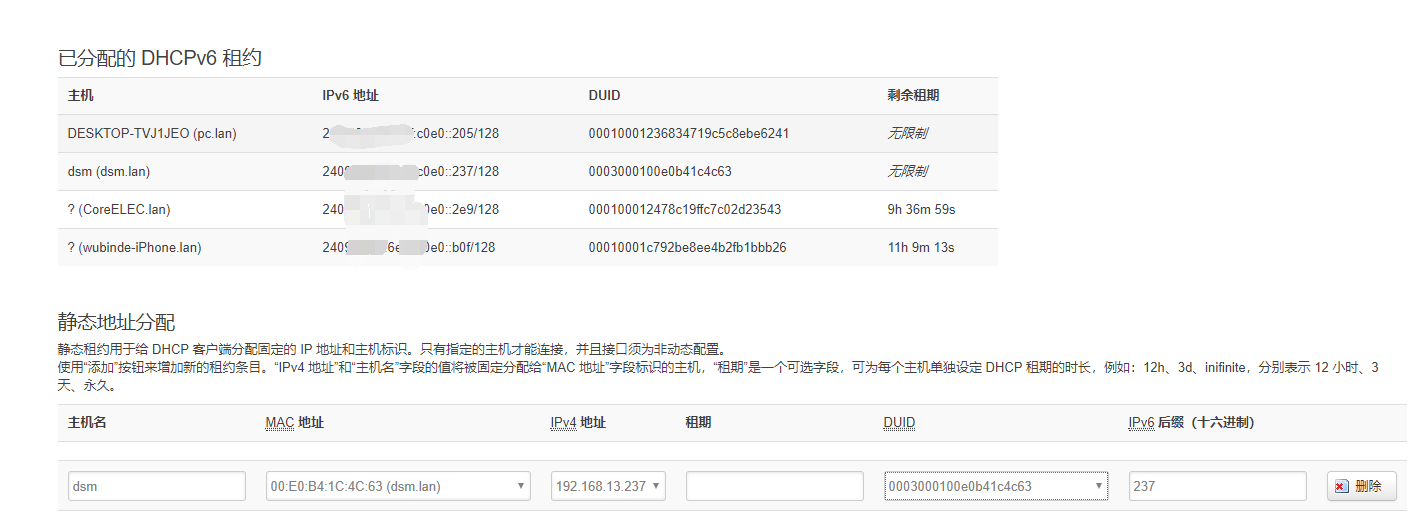The height and width of the screenshot is (520, 1414).
Task: Click the DUID value 0003000100e0b41c4c63 in leases table
Action: pos(660,171)
